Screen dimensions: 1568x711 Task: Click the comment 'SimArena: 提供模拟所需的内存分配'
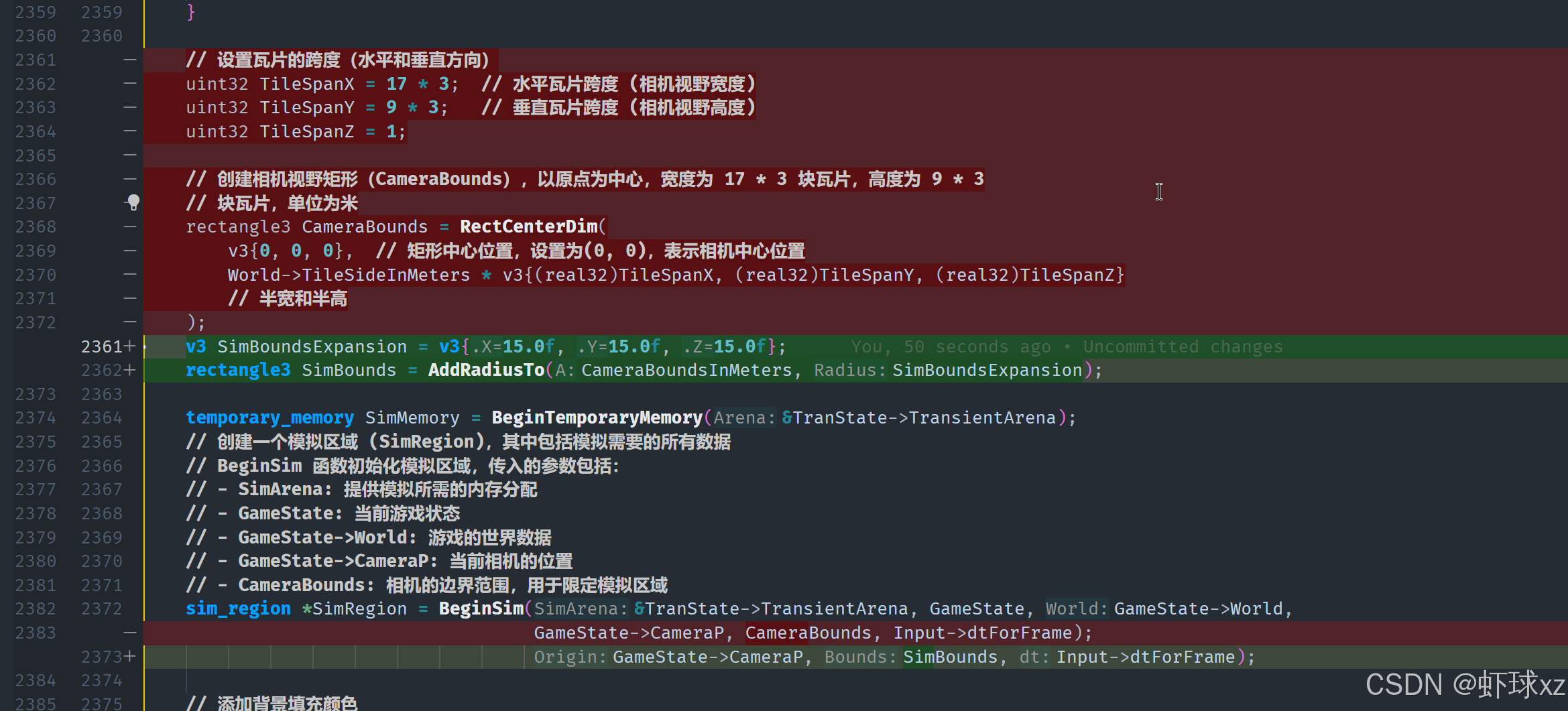click(x=361, y=489)
